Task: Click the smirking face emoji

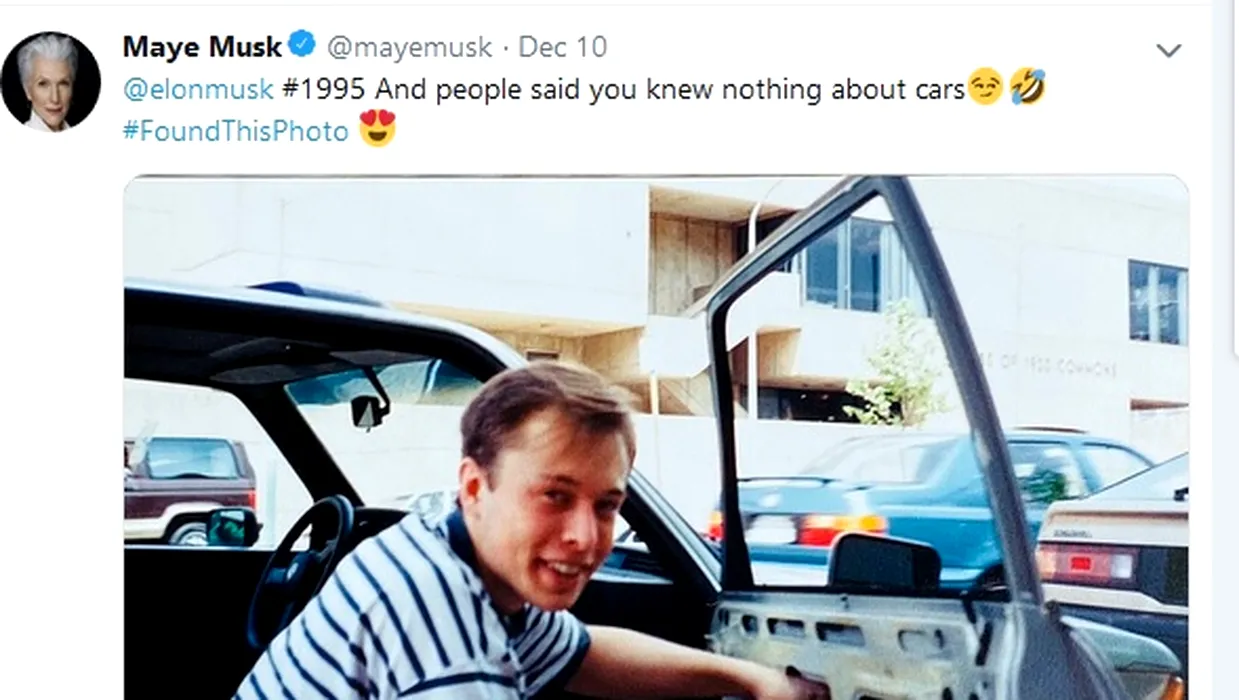Action: coord(986,90)
